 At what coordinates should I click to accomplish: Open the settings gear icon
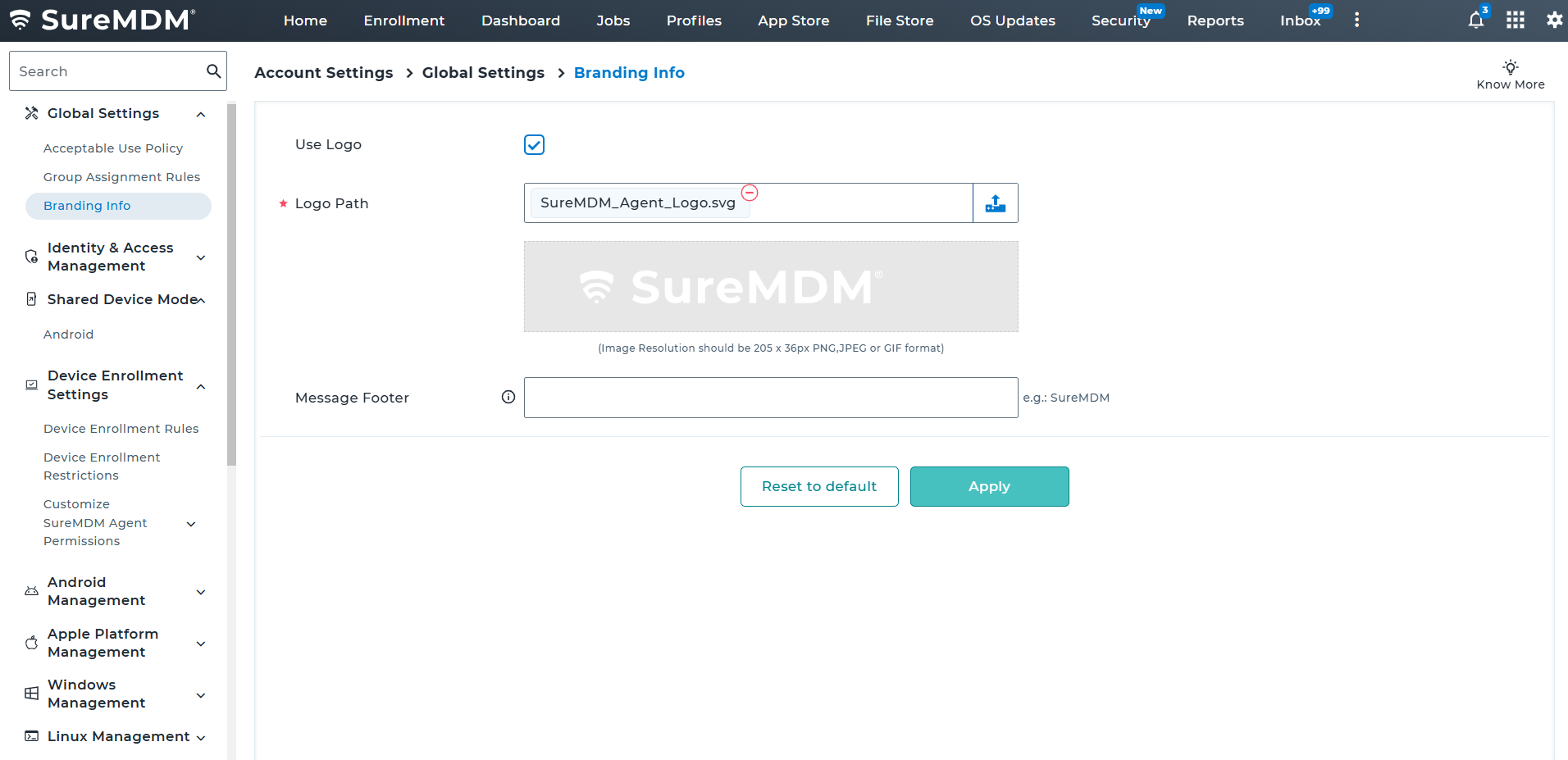(1554, 20)
